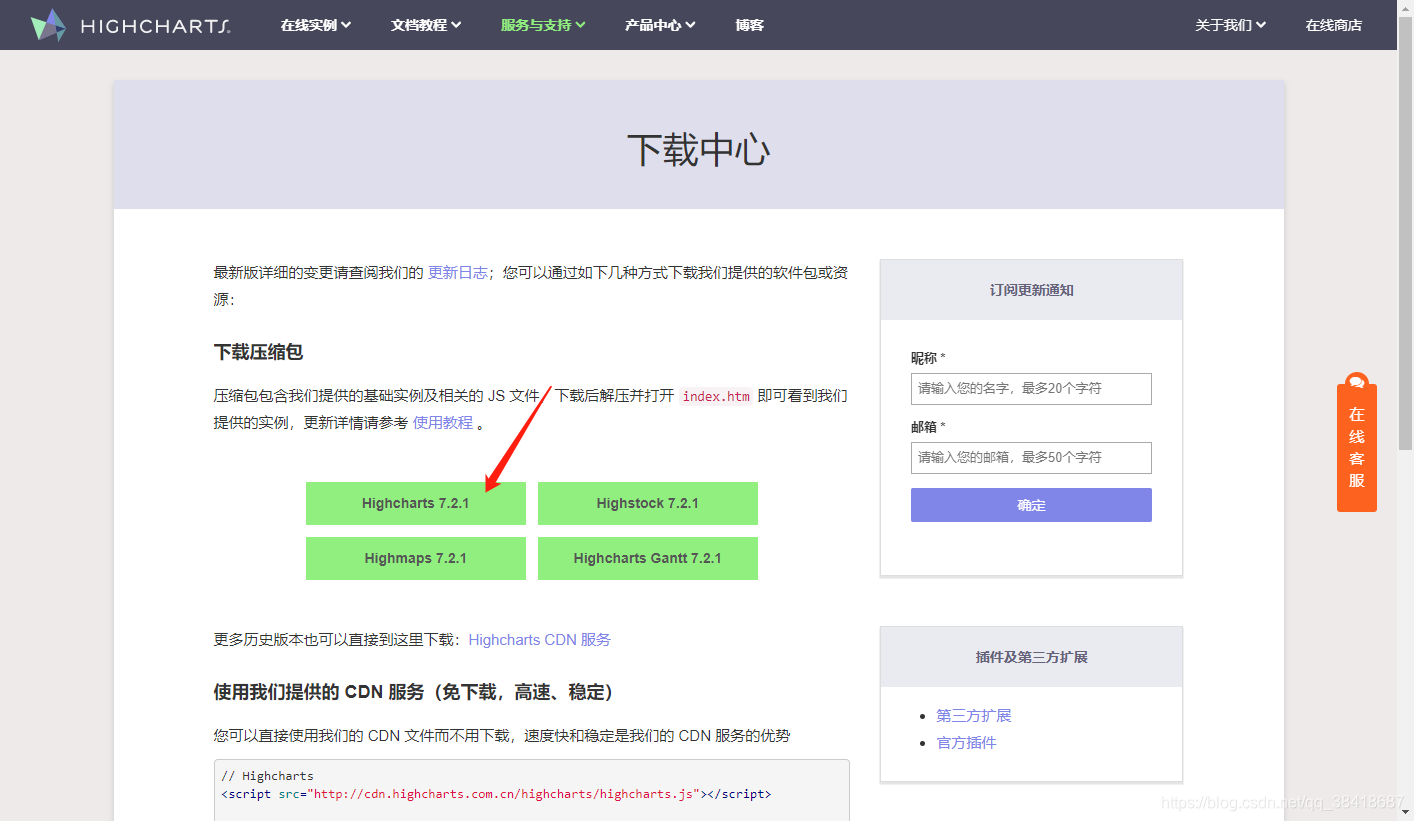Expand the 产品中心 dropdown menu
The height and width of the screenshot is (821, 1414).
[x=660, y=25]
